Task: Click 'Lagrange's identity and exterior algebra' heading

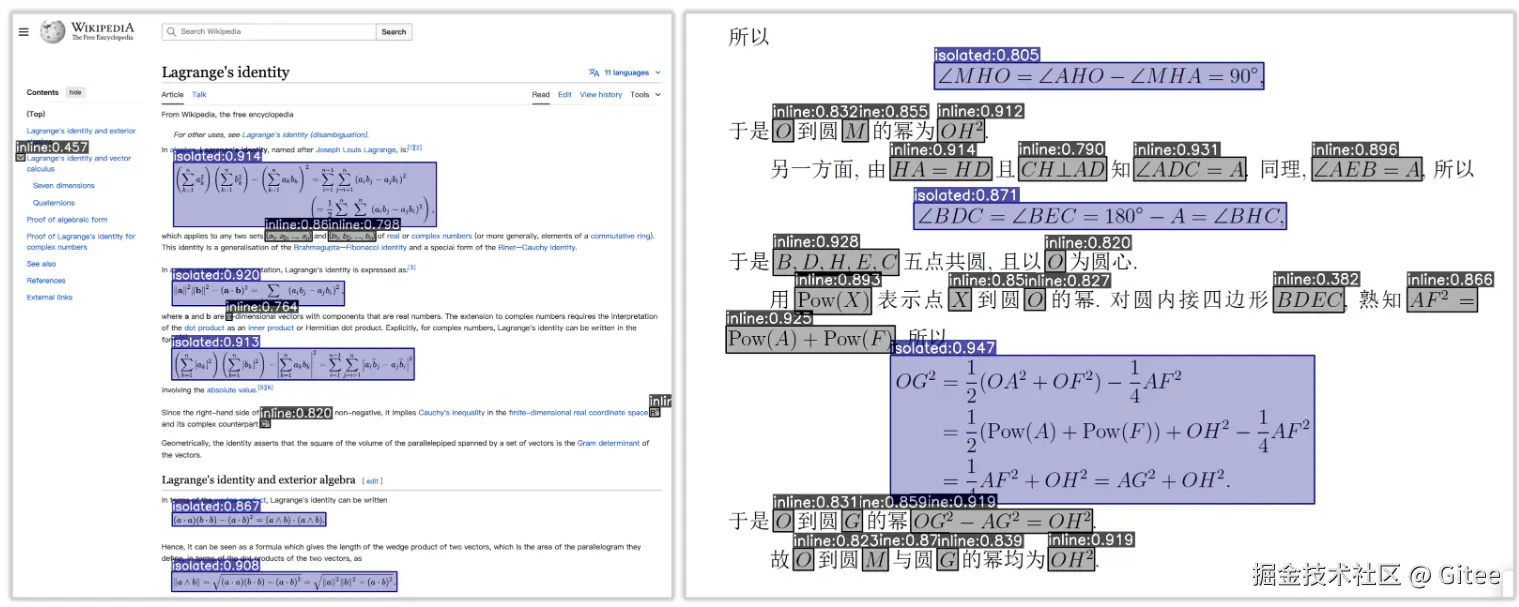Action: tap(258, 480)
